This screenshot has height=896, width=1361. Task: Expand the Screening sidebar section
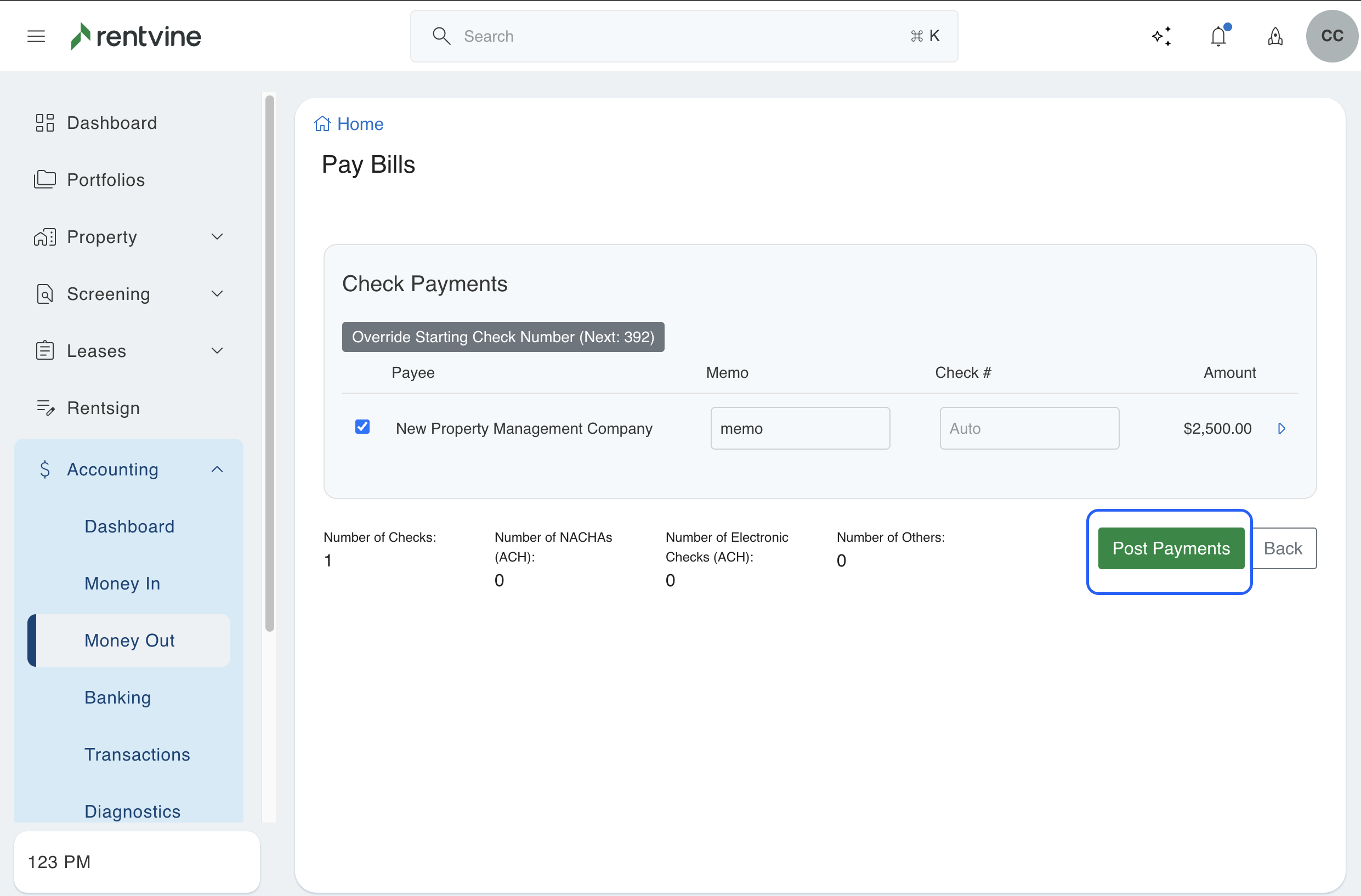pos(217,294)
